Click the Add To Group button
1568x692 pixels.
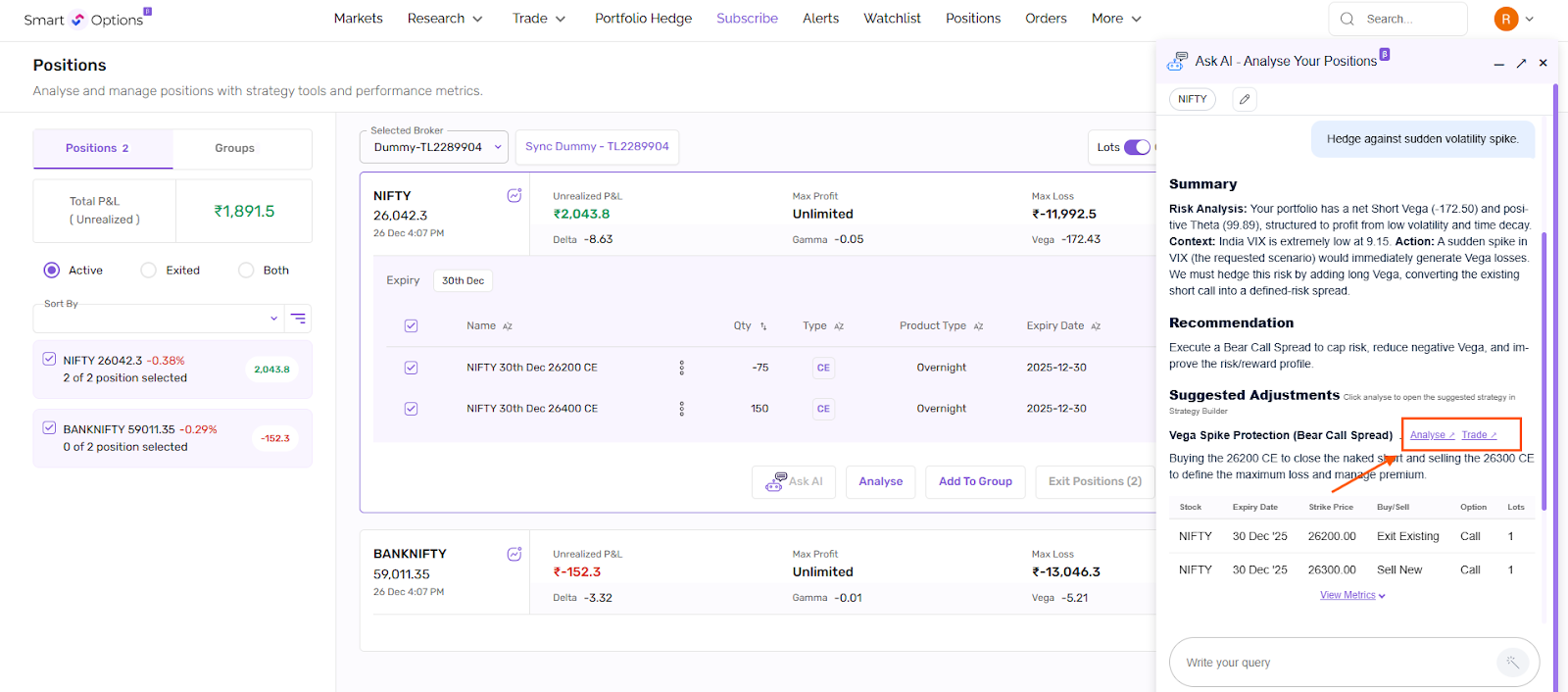(x=975, y=481)
